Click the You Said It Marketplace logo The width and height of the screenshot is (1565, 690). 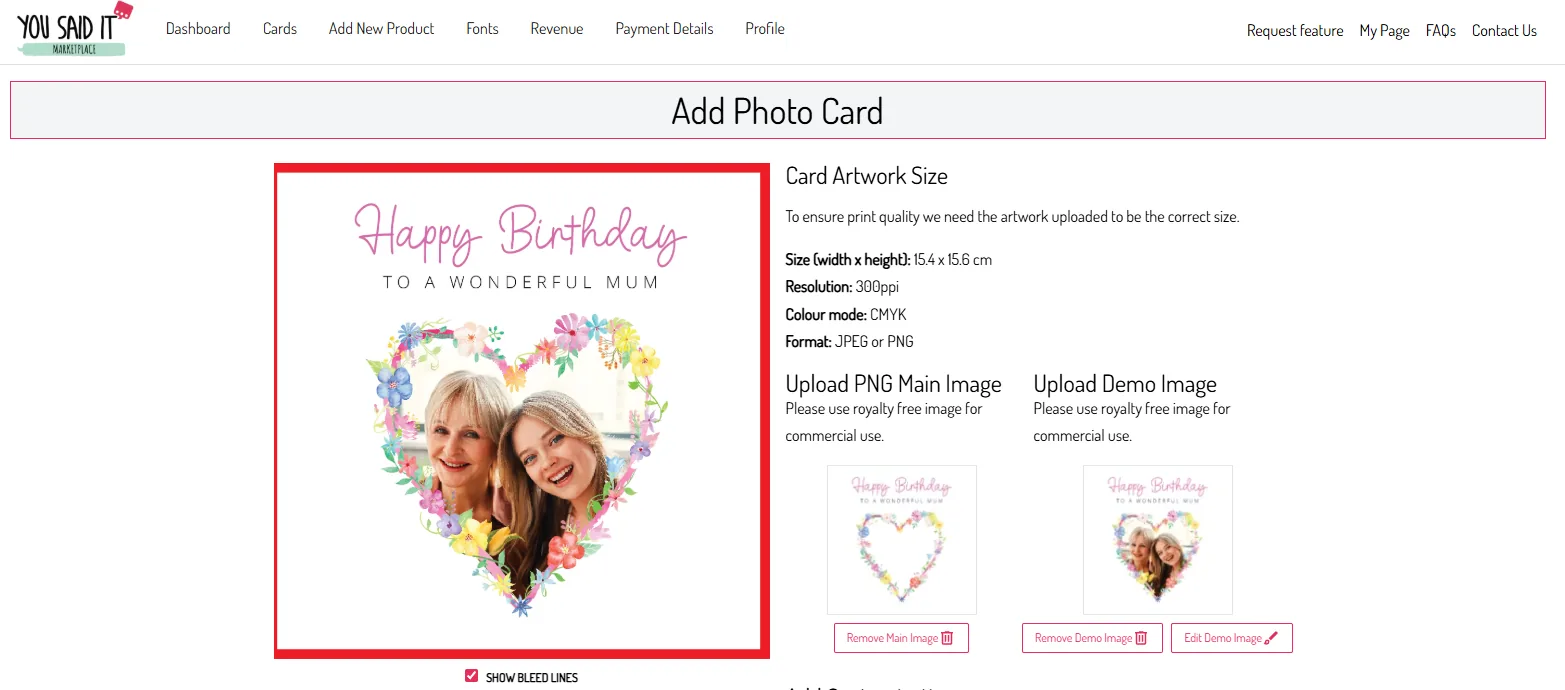coord(74,29)
